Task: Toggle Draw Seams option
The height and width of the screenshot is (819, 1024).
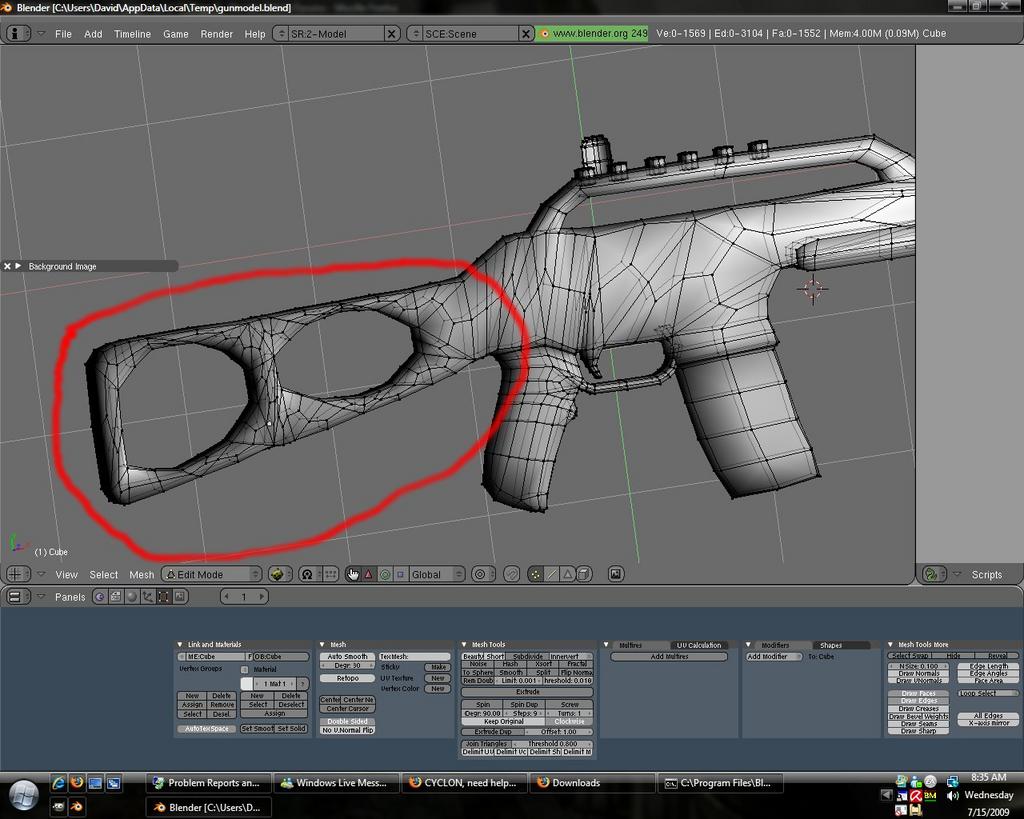Action: (x=919, y=724)
